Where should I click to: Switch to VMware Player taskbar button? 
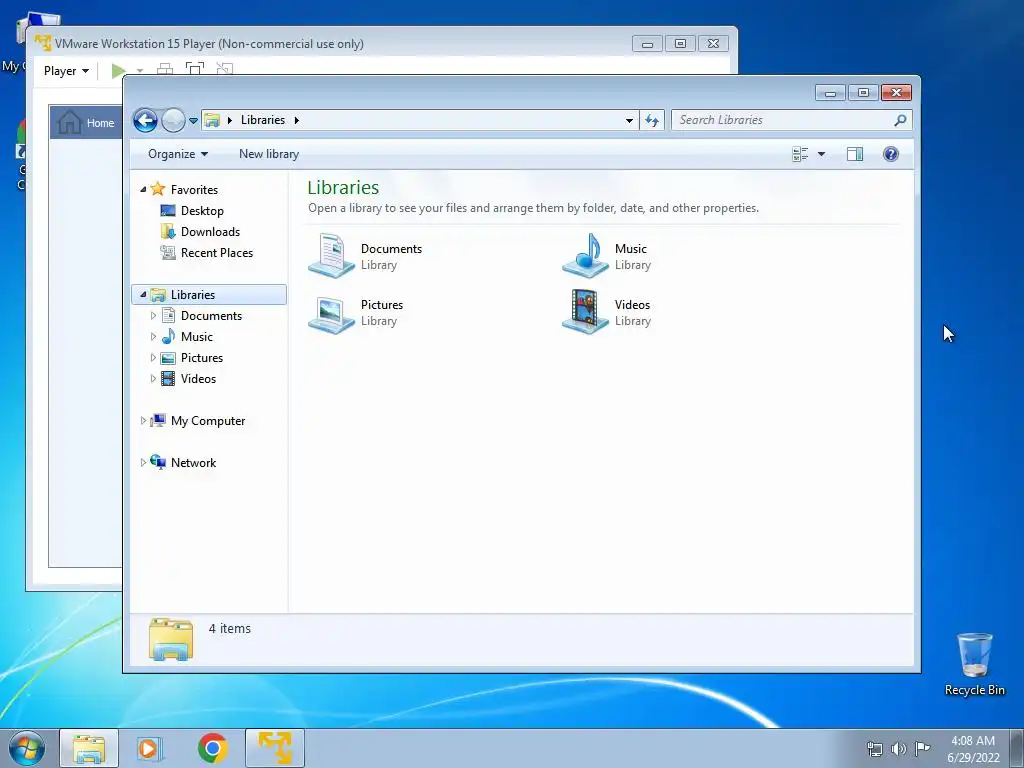pos(275,748)
